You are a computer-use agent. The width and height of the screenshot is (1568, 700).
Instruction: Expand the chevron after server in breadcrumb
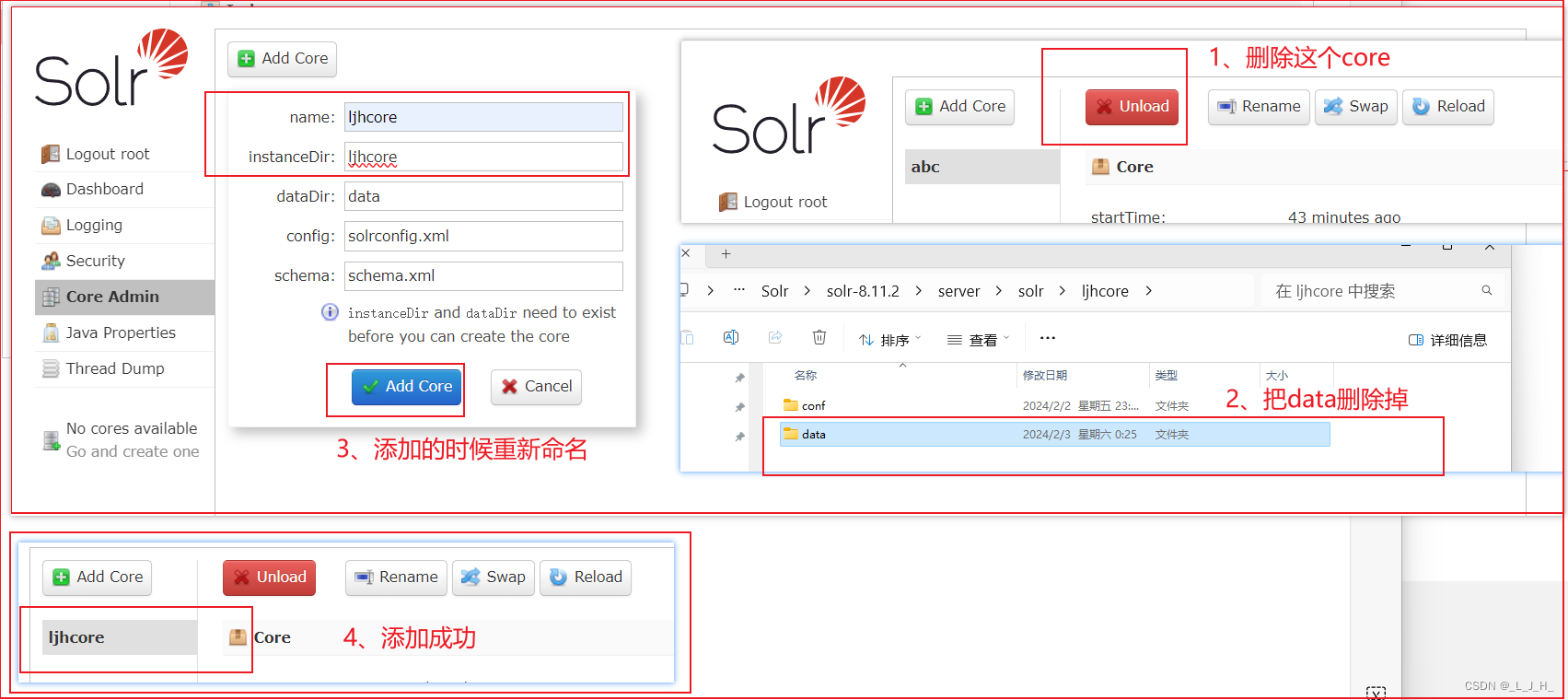click(x=999, y=291)
